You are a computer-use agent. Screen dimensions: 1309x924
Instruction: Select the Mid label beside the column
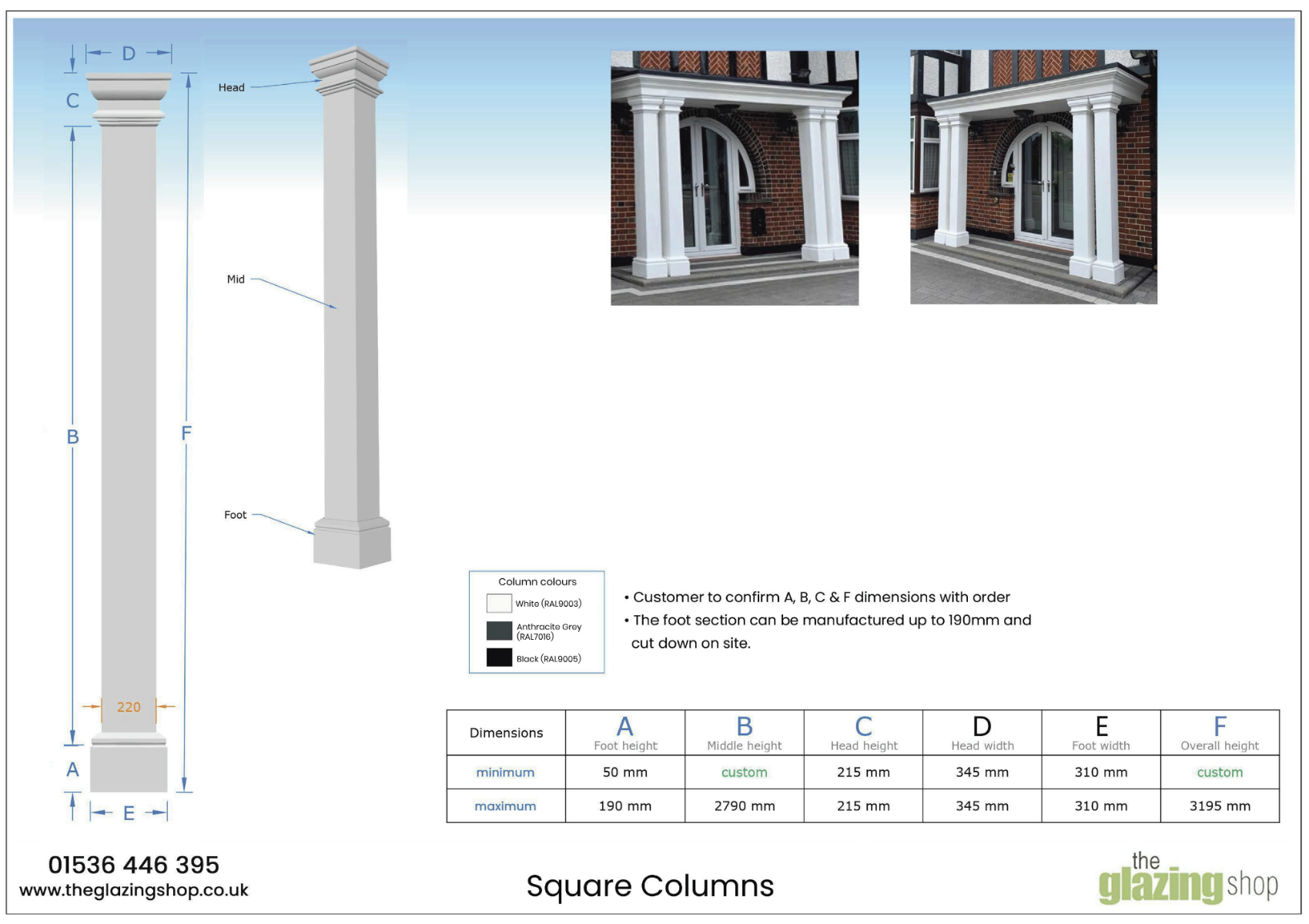[x=236, y=280]
